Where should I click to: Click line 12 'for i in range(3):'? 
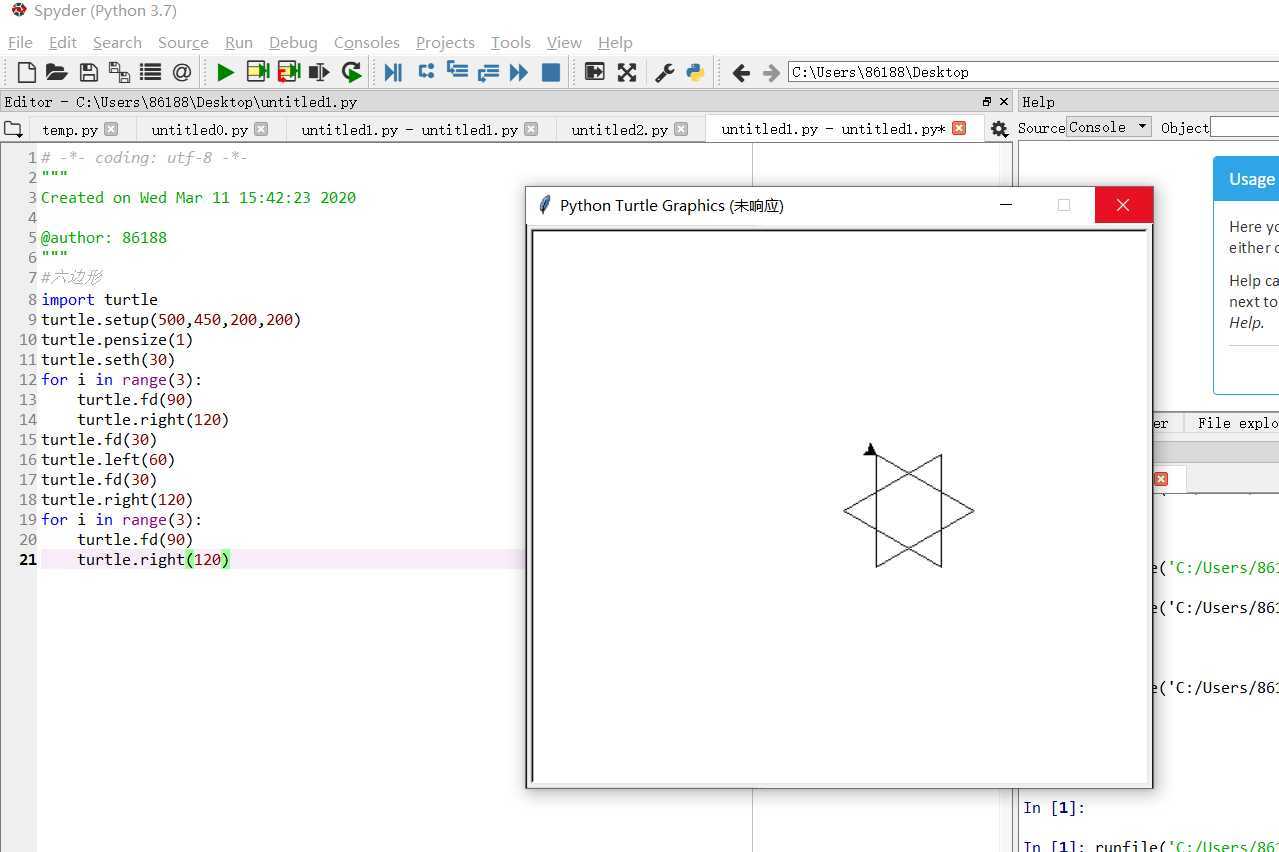point(121,379)
